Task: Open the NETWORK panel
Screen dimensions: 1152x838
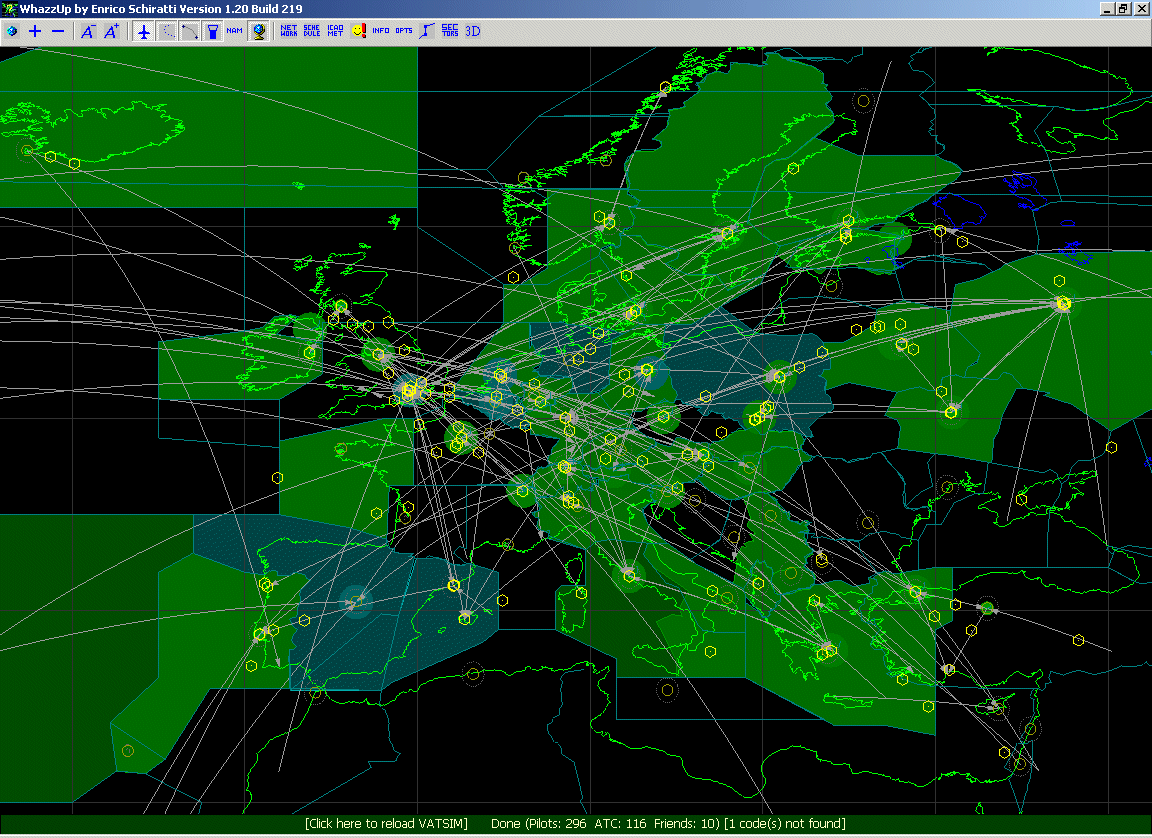Action: click(x=288, y=31)
